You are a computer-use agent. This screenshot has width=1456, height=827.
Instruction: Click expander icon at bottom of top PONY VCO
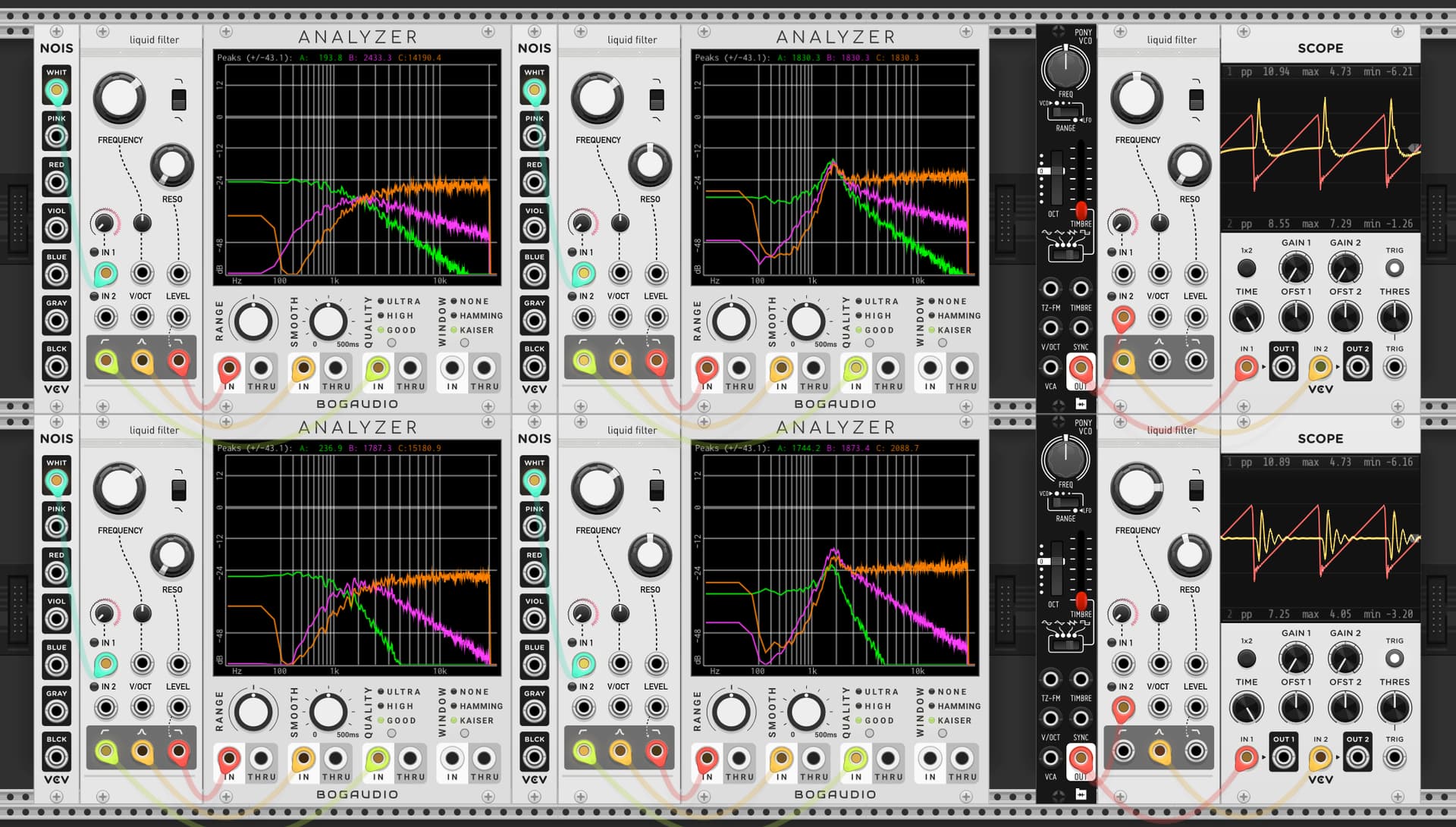click(x=1081, y=404)
